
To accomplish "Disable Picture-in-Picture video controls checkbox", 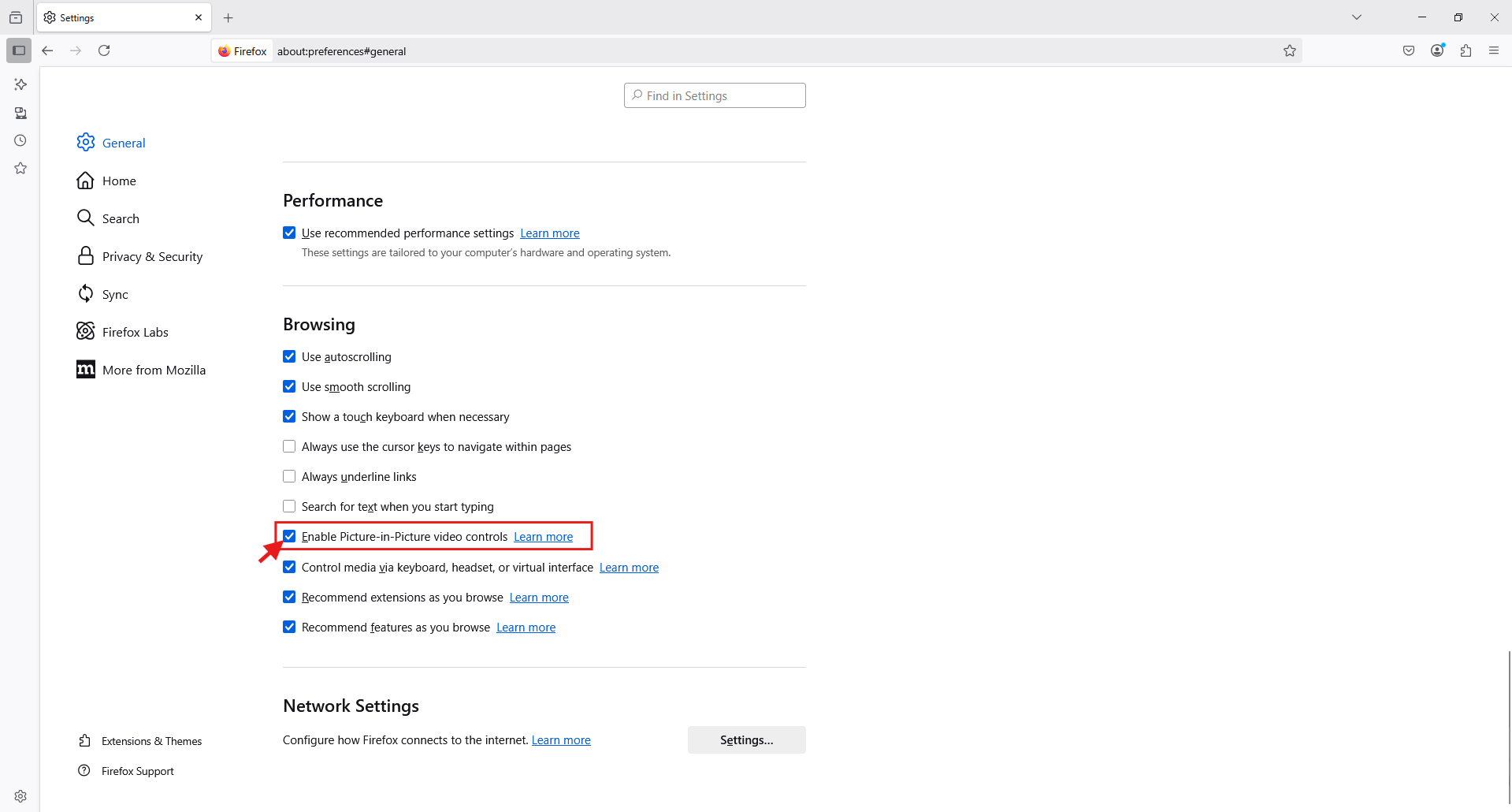I will (x=289, y=537).
